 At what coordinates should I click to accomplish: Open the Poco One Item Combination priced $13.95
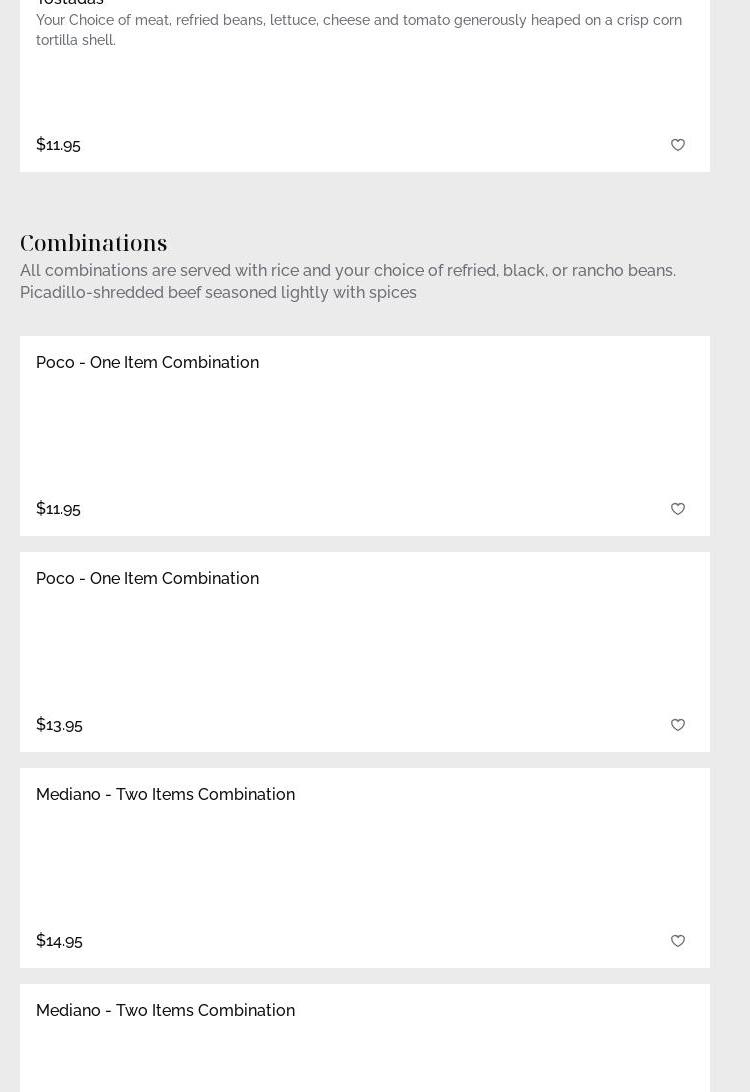point(147,579)
